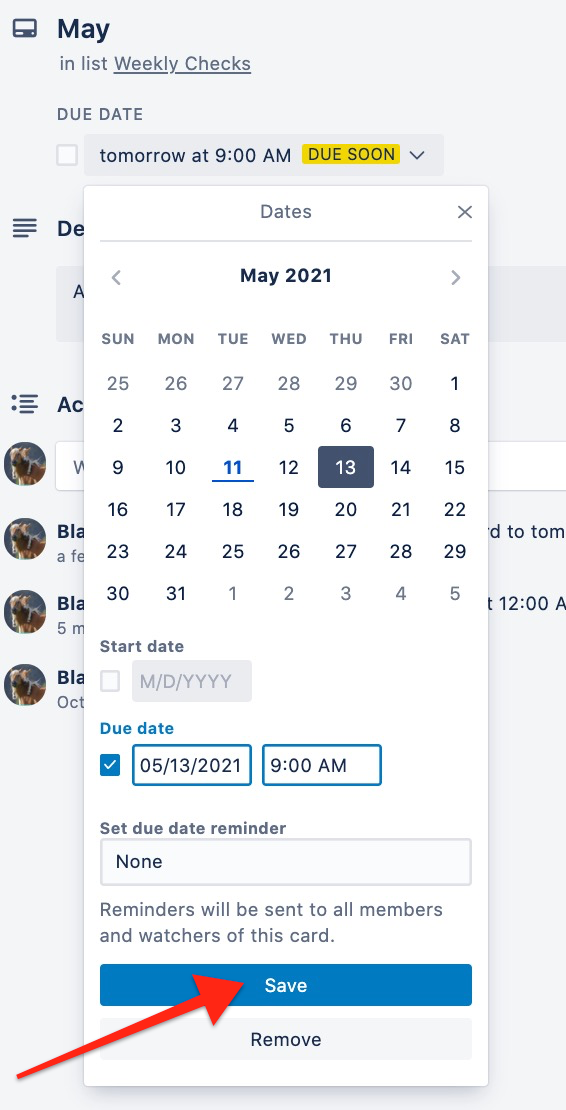Close the Dates popup with X

coord(464,212)
